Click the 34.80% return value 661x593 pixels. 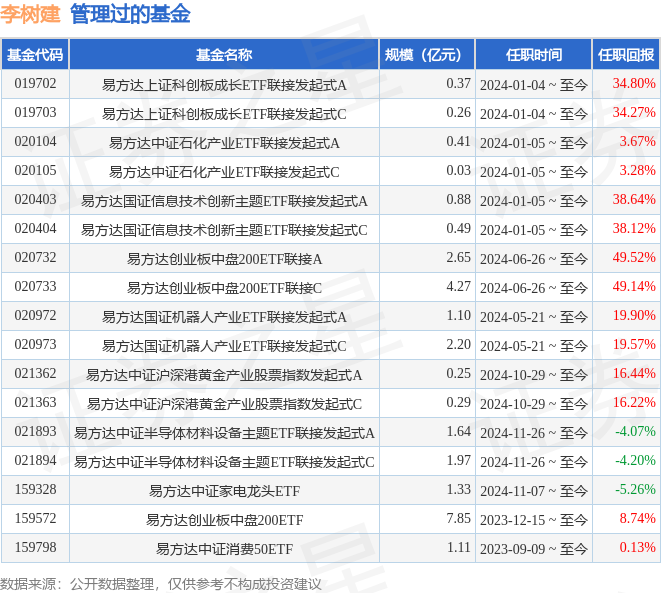[634, 83]
